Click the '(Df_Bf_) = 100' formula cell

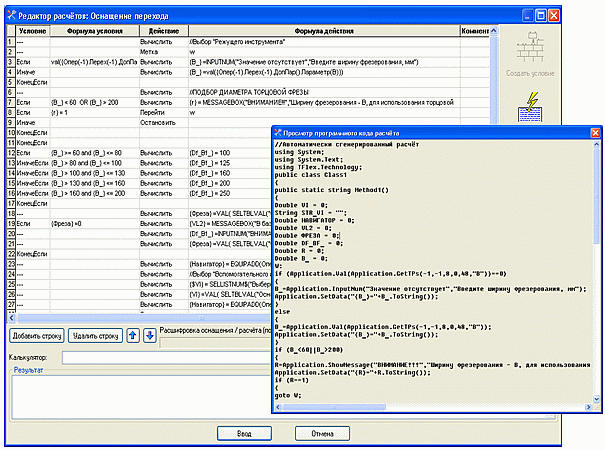pyautogui.click(x=230, y=153)
